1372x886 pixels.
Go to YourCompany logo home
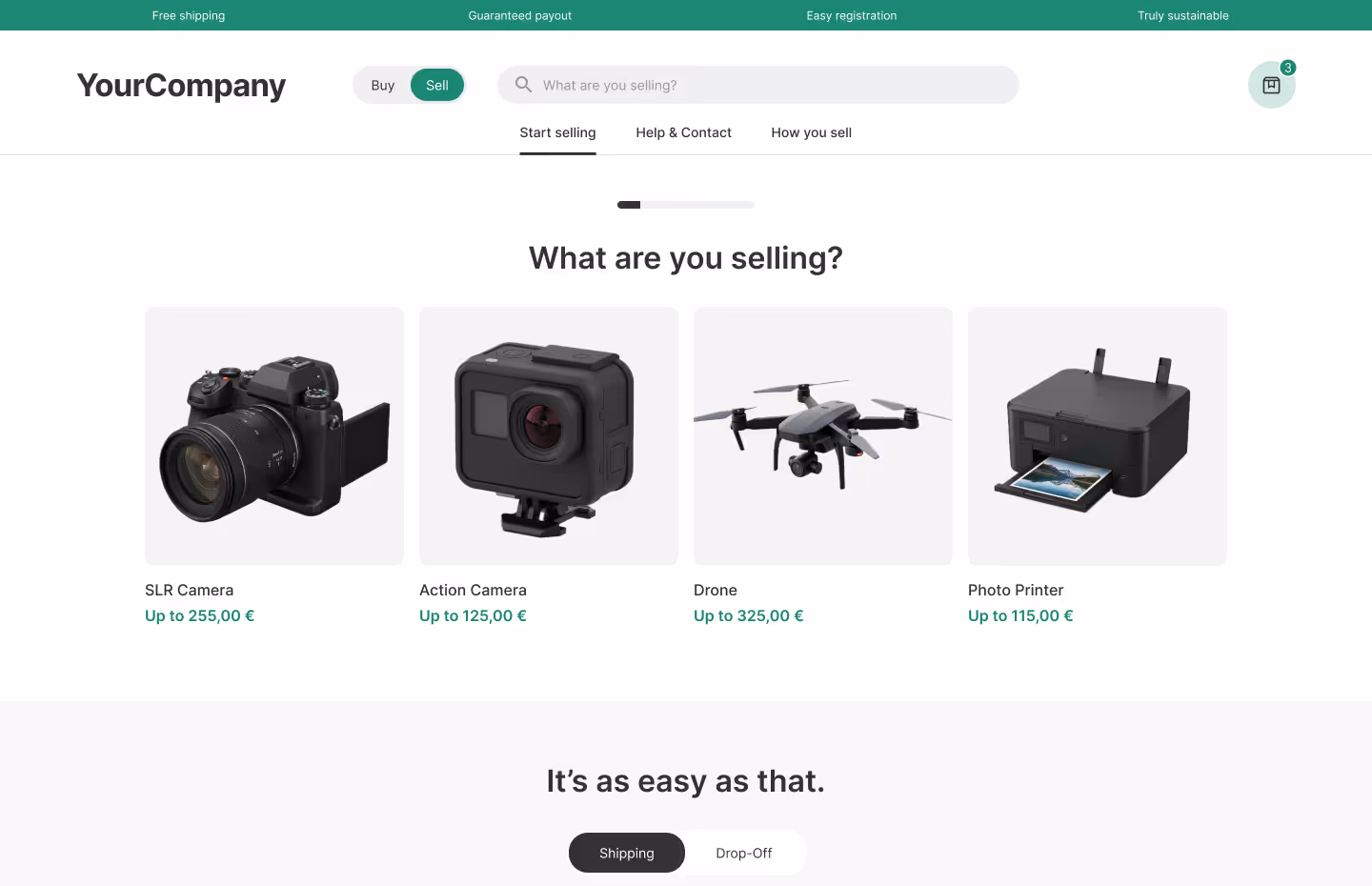[x=181, y=85]
